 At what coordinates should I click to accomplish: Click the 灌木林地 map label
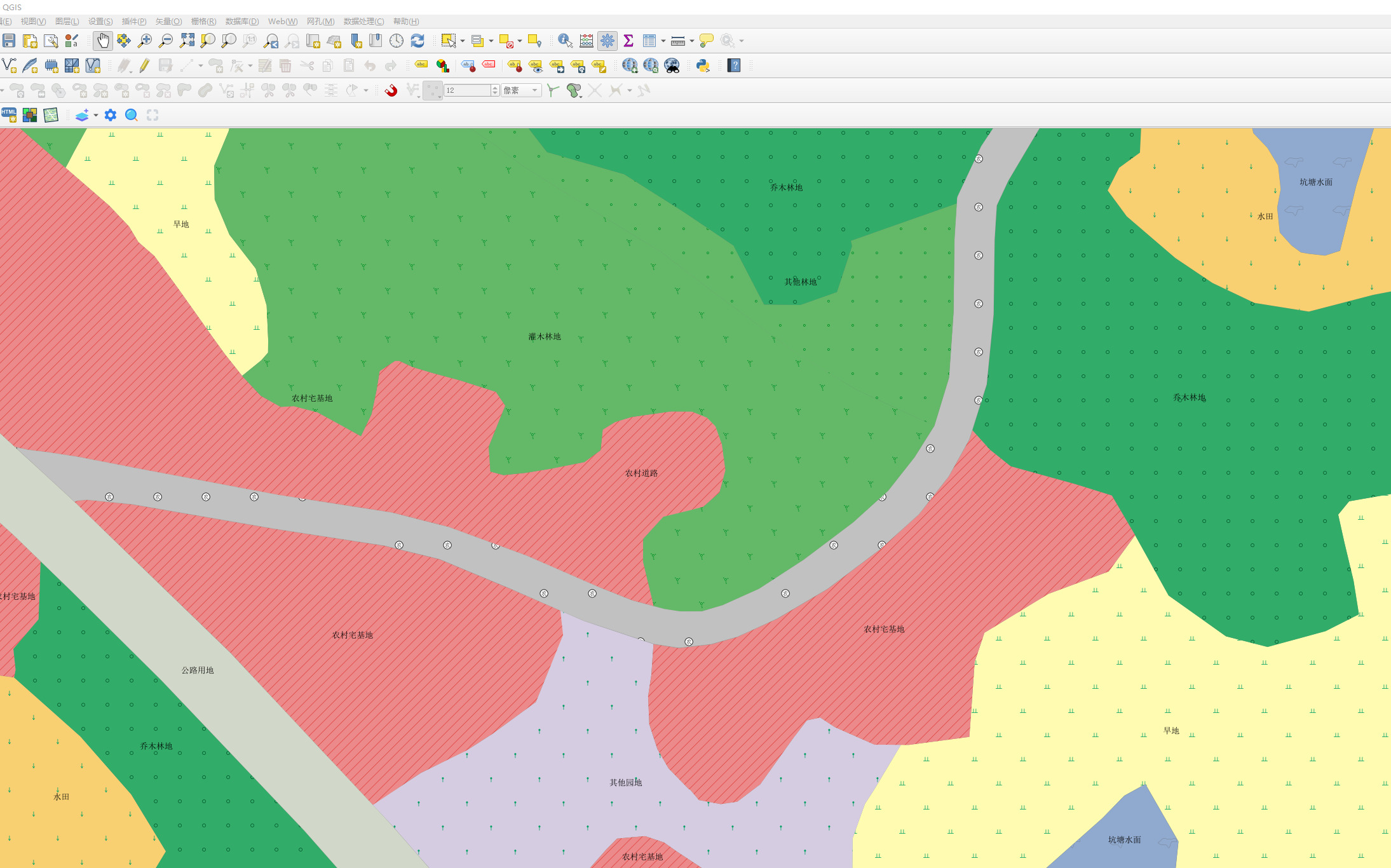(x=545, y=337)
